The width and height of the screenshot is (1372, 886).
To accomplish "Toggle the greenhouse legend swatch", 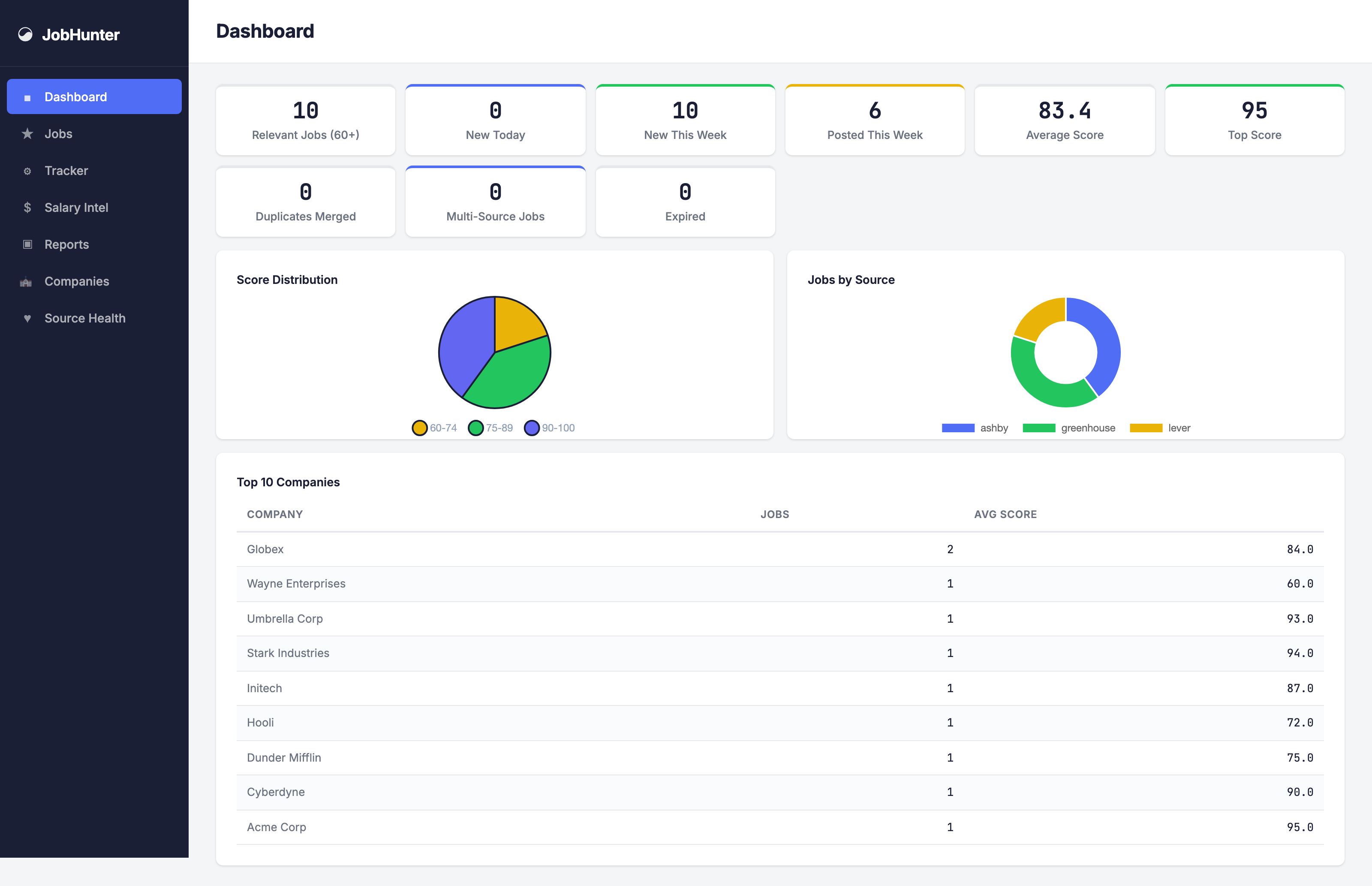I will (1039, 428).
